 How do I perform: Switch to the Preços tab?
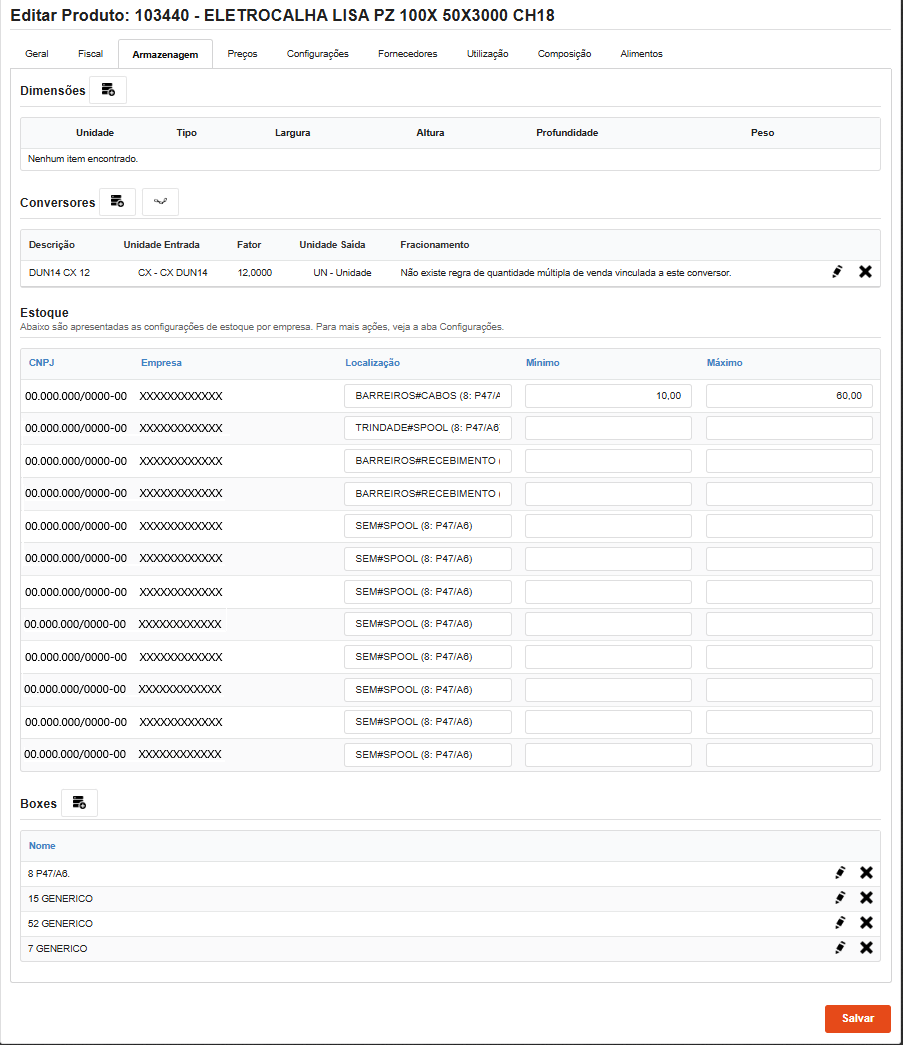[x=240, y=54]
